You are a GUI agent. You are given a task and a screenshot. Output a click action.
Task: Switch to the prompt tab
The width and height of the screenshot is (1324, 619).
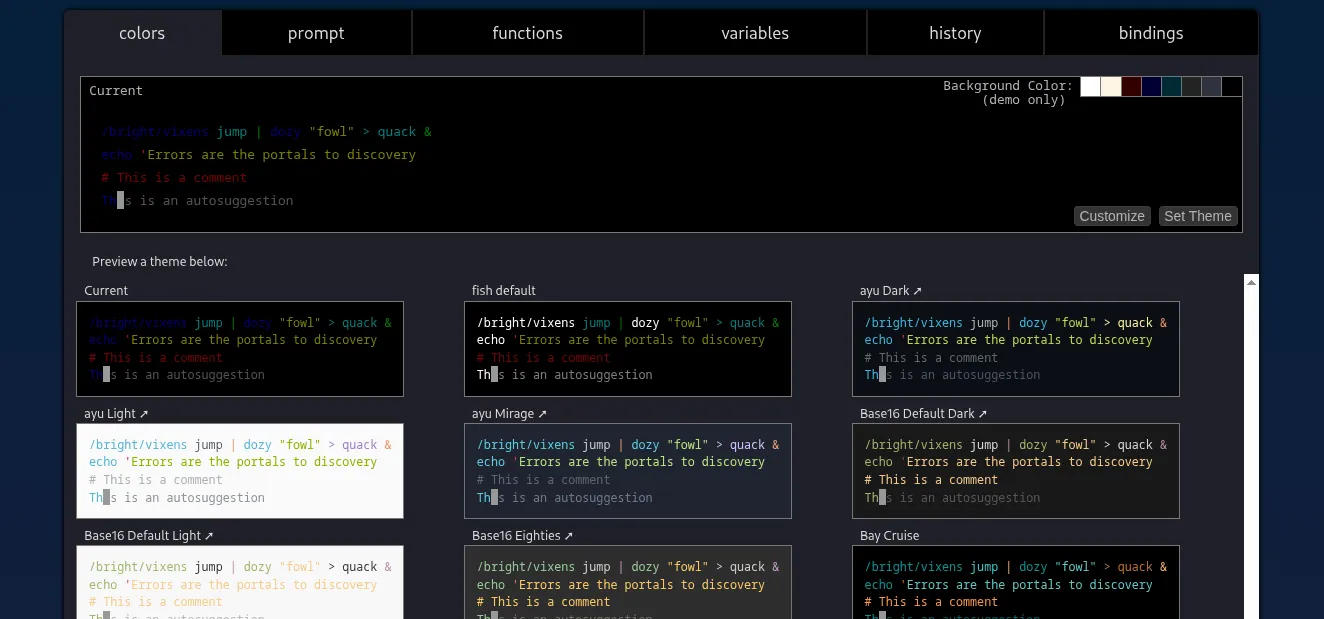(x=316, y=32)
